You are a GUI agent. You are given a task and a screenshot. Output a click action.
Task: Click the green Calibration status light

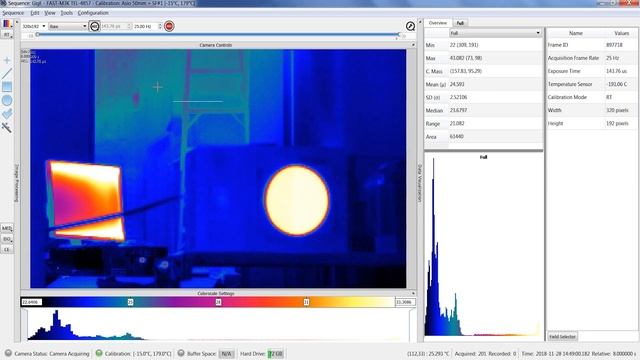99,353
